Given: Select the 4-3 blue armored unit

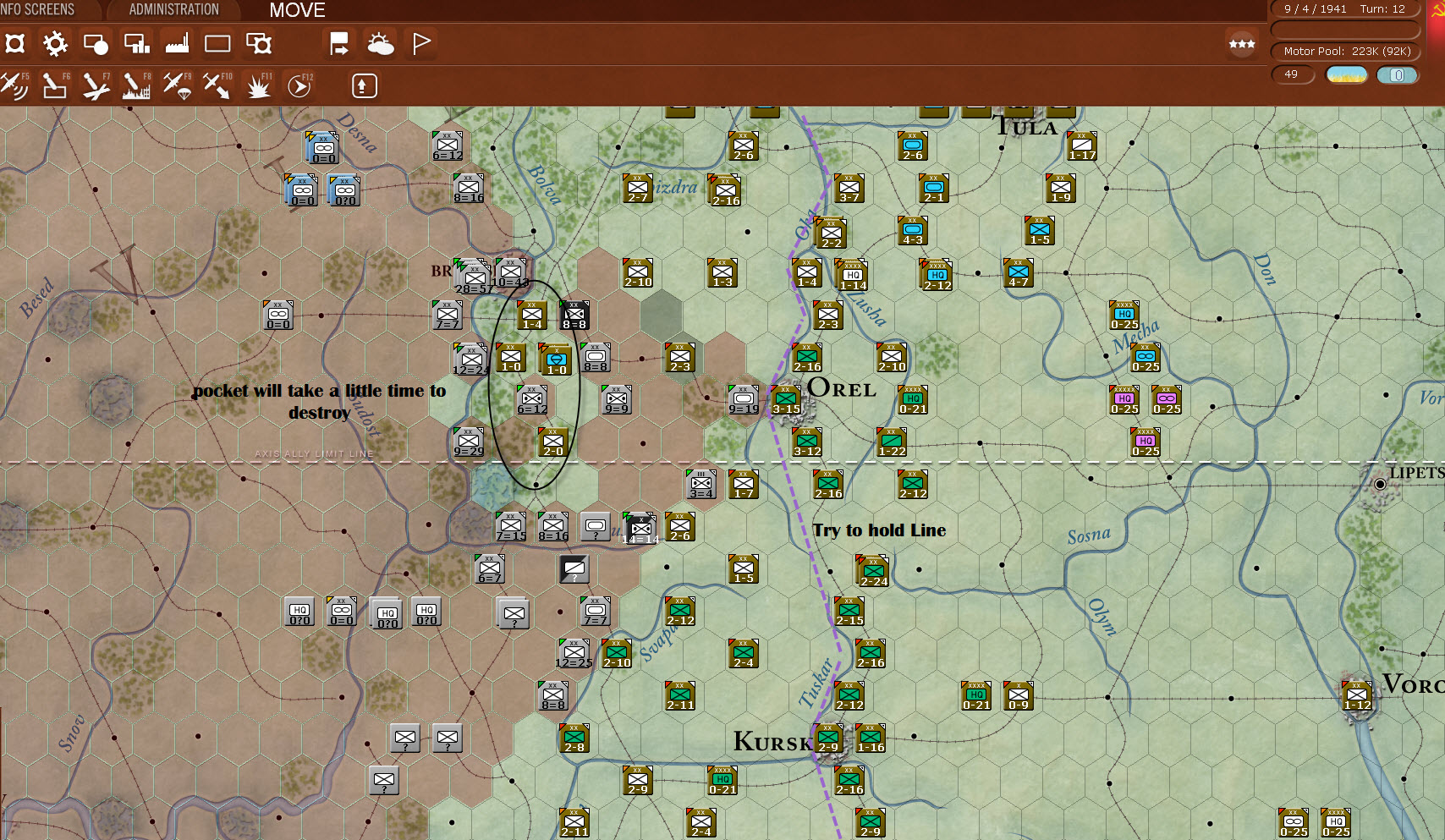Looking at the screenshot, I should (913, 230).
